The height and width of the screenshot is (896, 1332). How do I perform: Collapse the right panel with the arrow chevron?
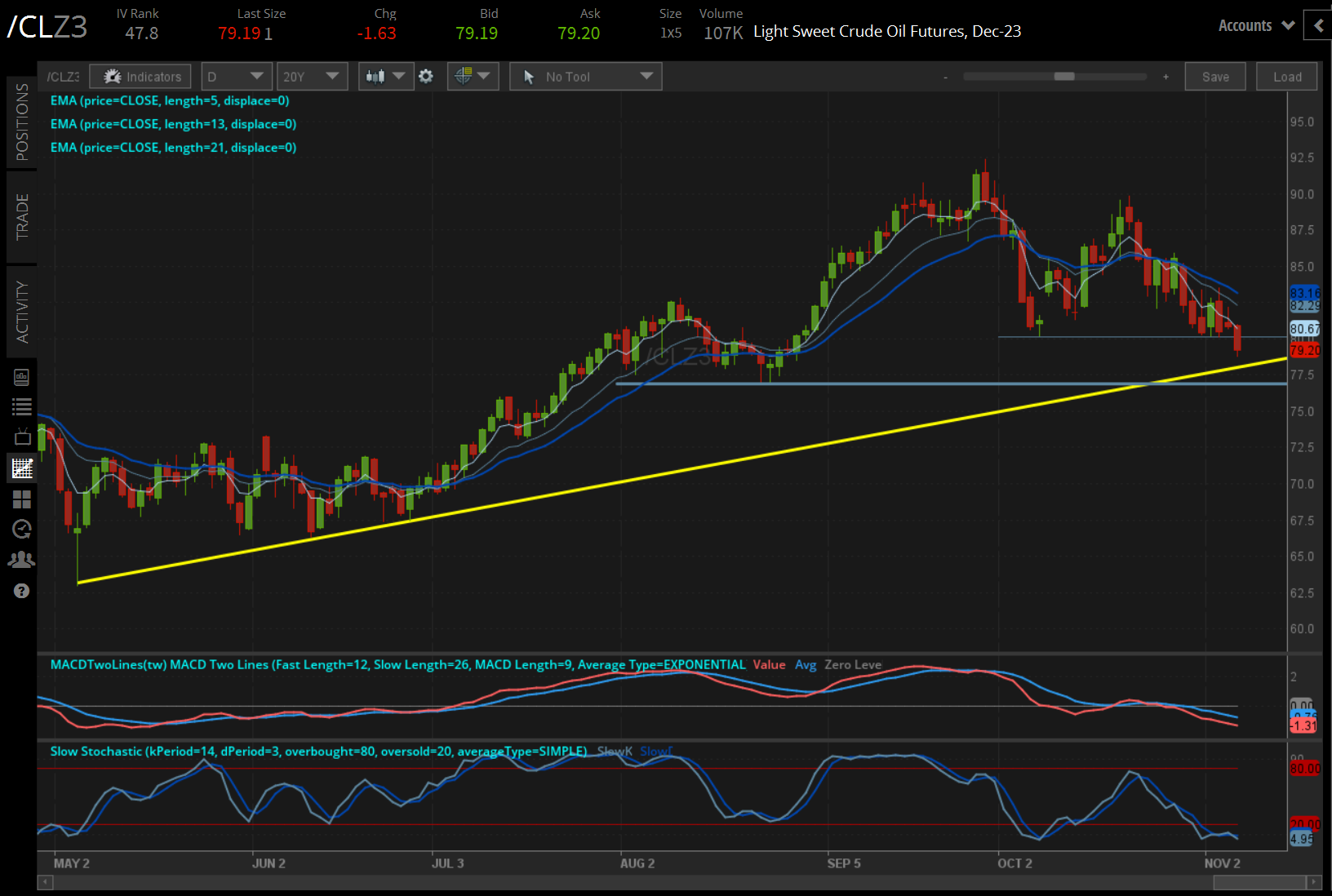click(1317, 25)
